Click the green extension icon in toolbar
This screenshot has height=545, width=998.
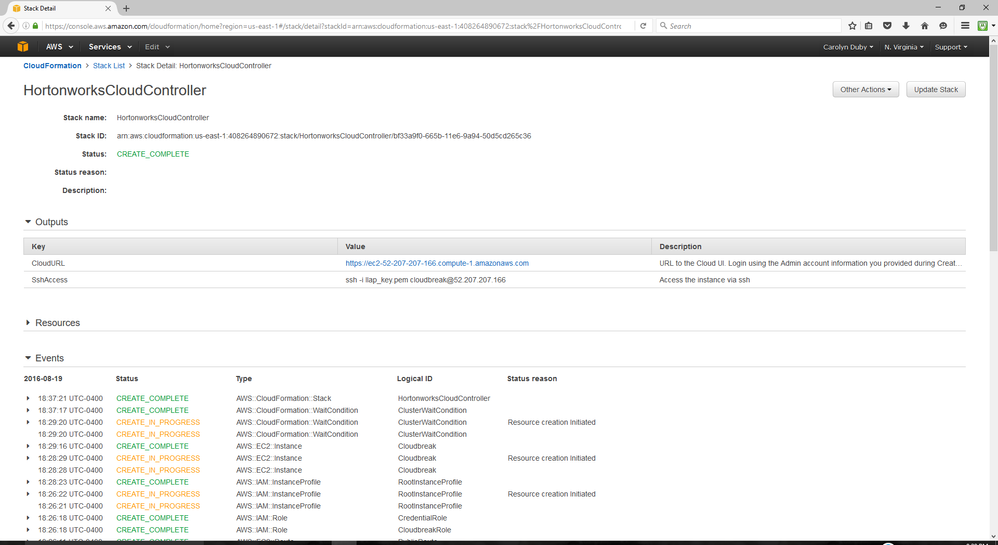(x=983, y=26)
